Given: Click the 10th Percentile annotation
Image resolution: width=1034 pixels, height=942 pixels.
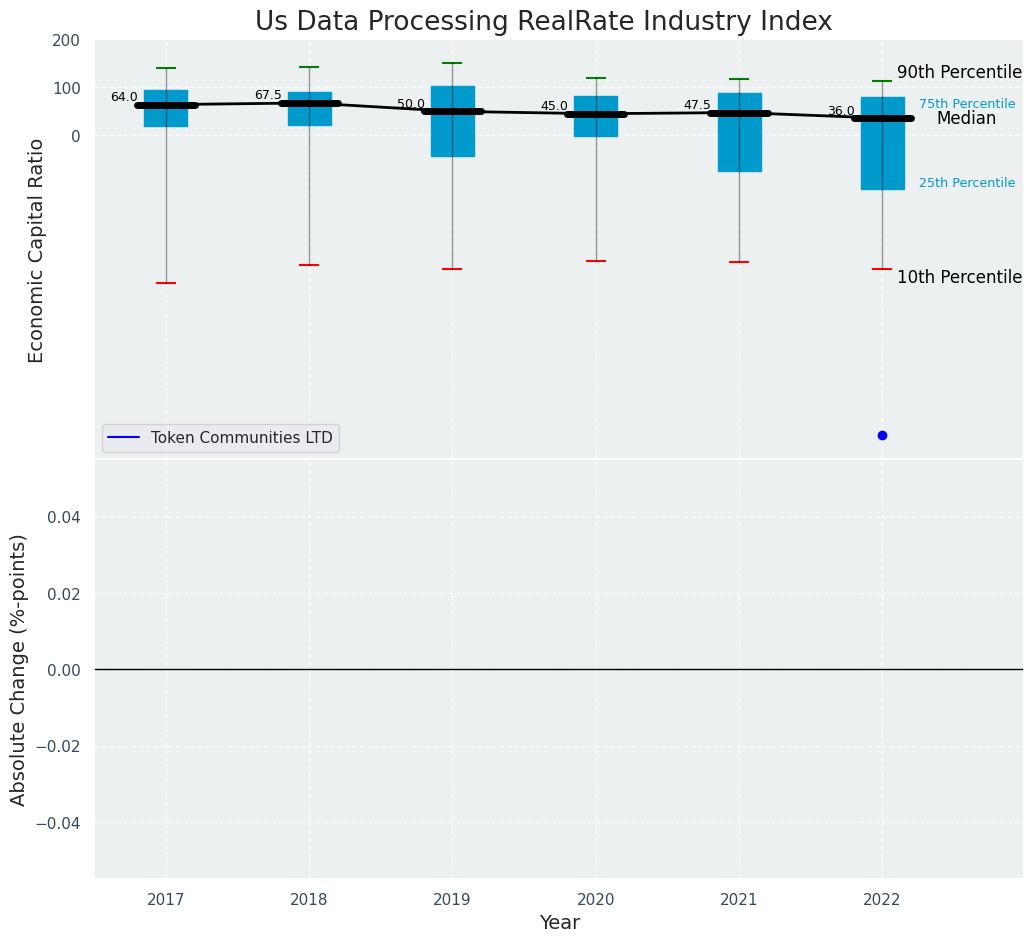Looking at the screenshot, I should [959, 277].
